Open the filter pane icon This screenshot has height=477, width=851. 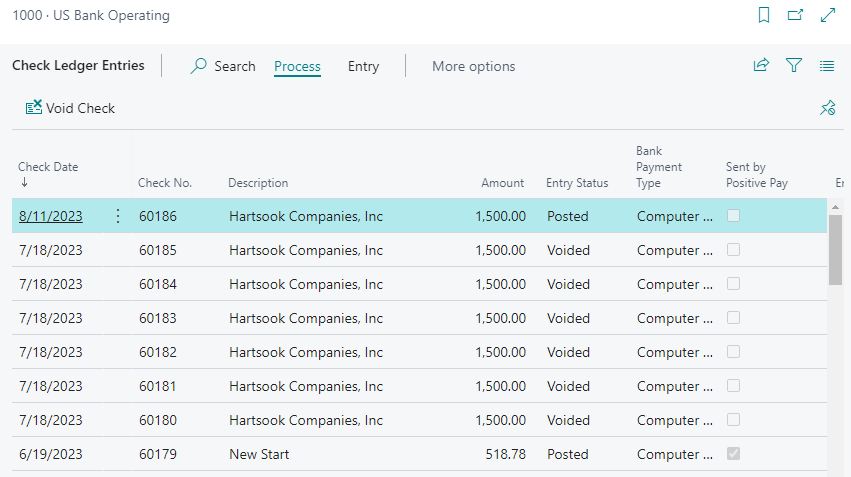(794, 66)
